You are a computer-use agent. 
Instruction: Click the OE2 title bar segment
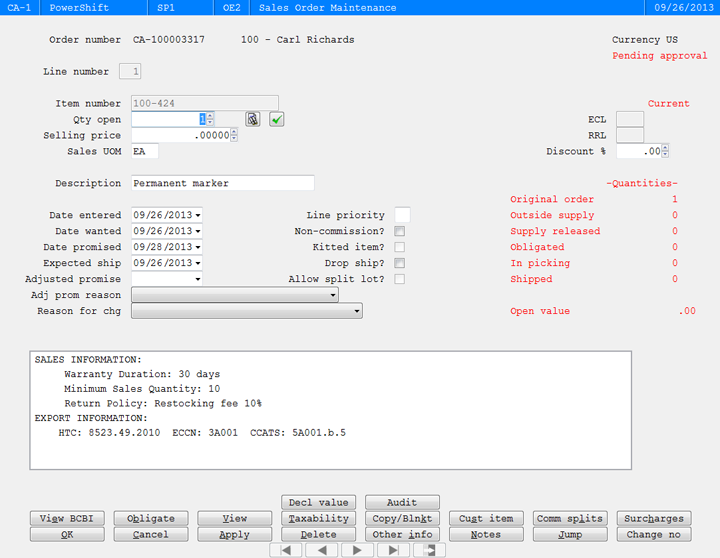[231, 8]
